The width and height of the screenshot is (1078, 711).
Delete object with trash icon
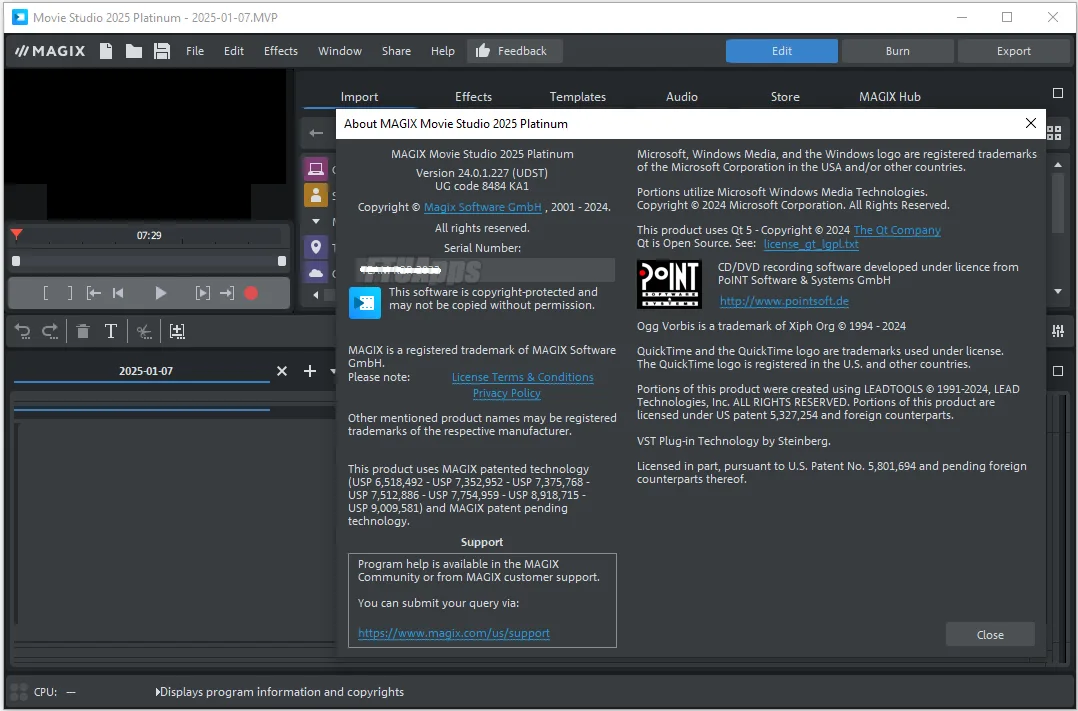82,331
